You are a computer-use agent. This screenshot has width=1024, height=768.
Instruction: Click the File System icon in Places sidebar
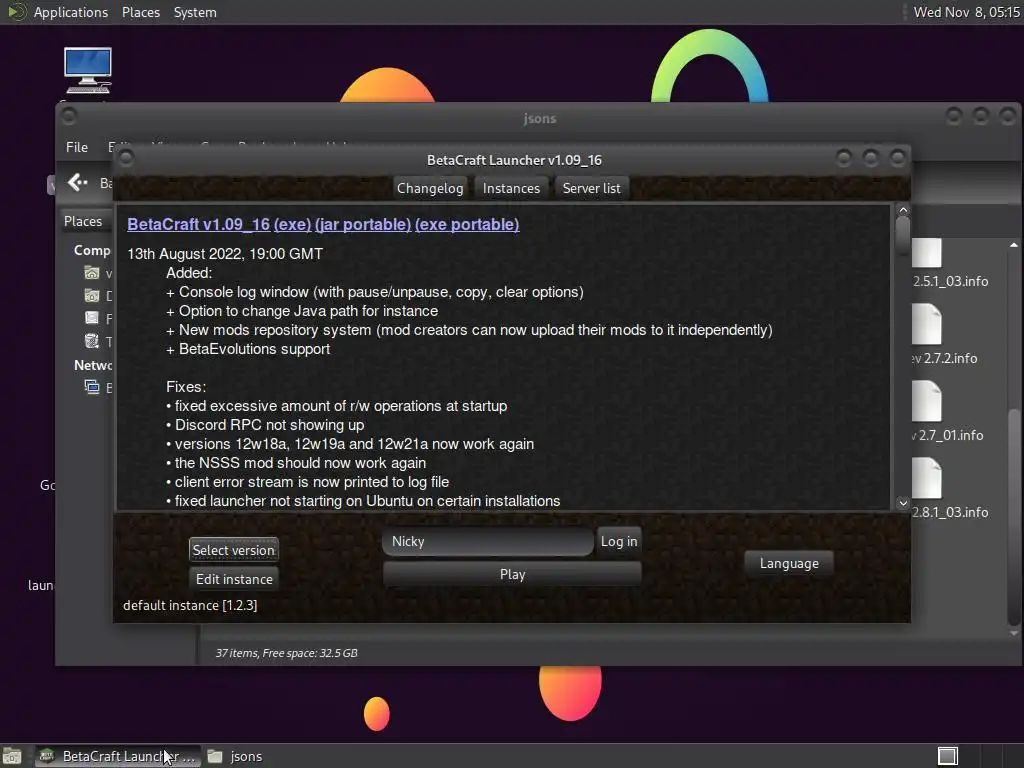pos(92,318)
